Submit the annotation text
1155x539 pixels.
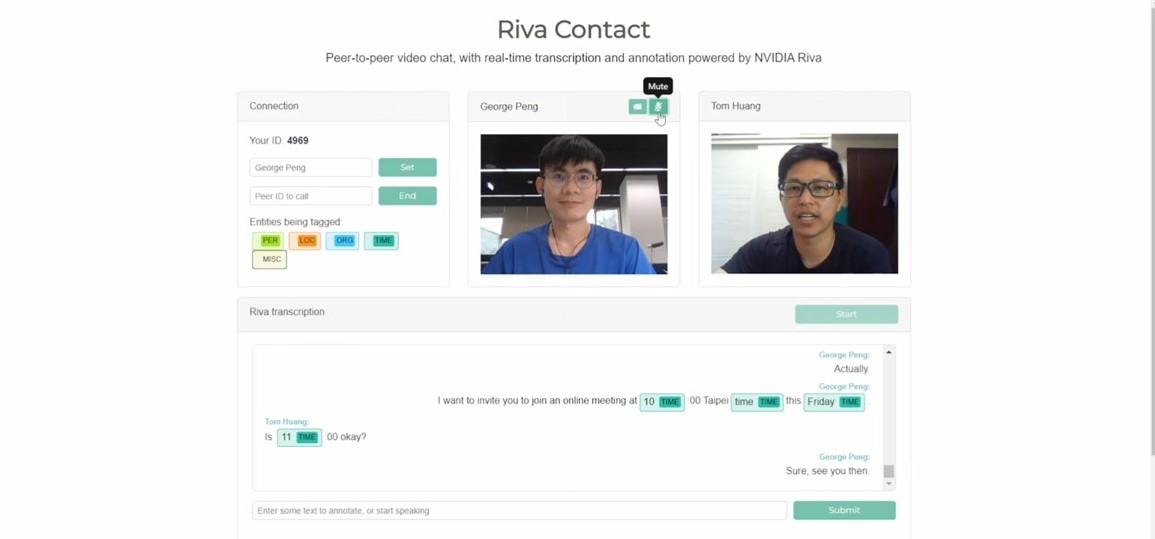844,510
